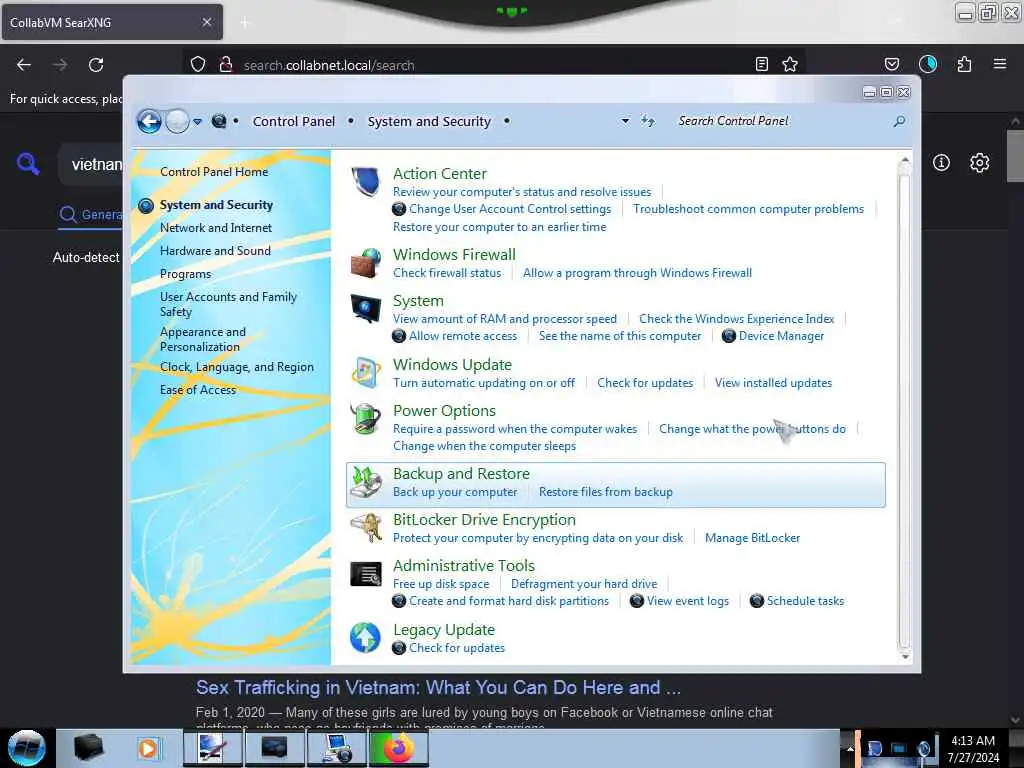Select User Accounts and Family Safety

[228, 304]
